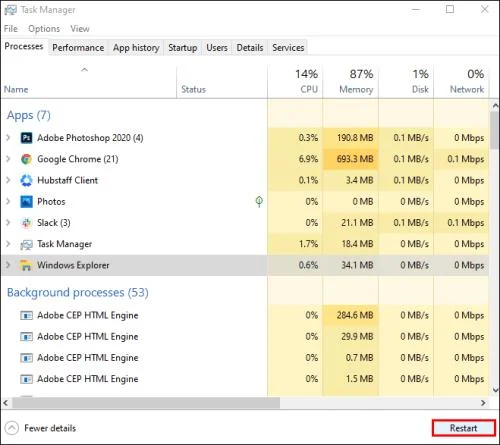Click the Photos suspended leaf status icon
The width and height of the screenshot is (500, 445).
click(x=259, y=201)
